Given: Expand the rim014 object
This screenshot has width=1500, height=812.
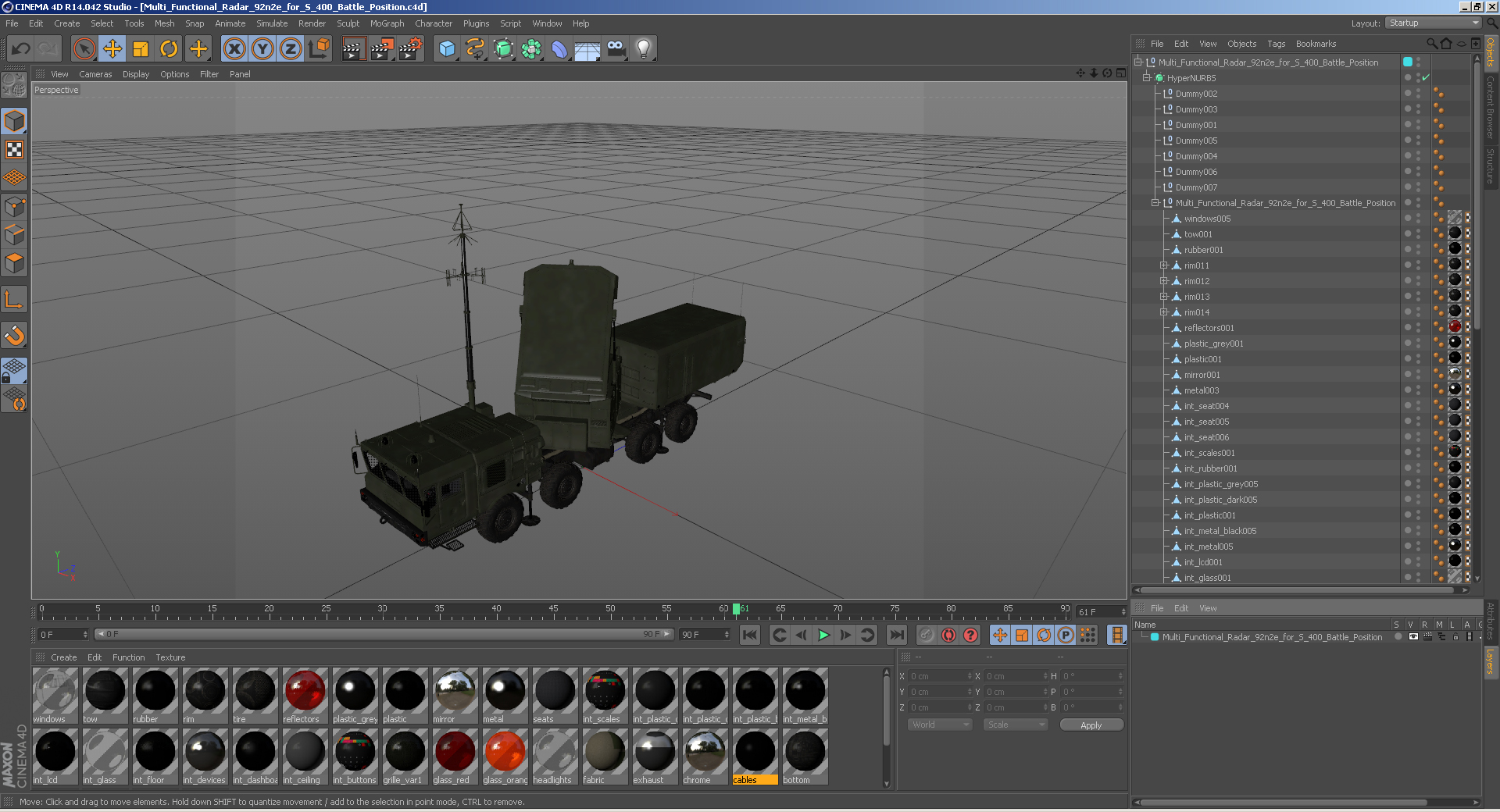Looking at the screenshot, I should (x=1163, y=312).
